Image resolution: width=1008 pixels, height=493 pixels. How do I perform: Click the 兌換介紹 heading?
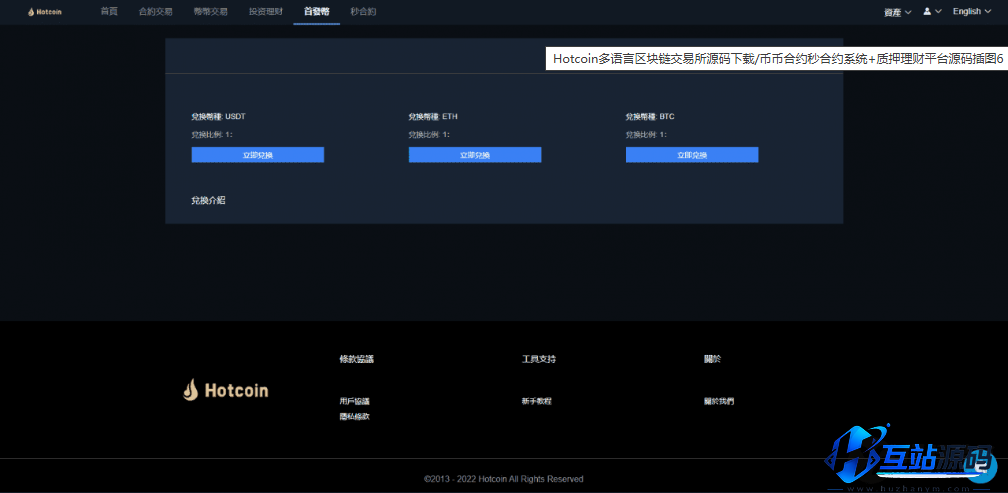[x=208, y=201]
